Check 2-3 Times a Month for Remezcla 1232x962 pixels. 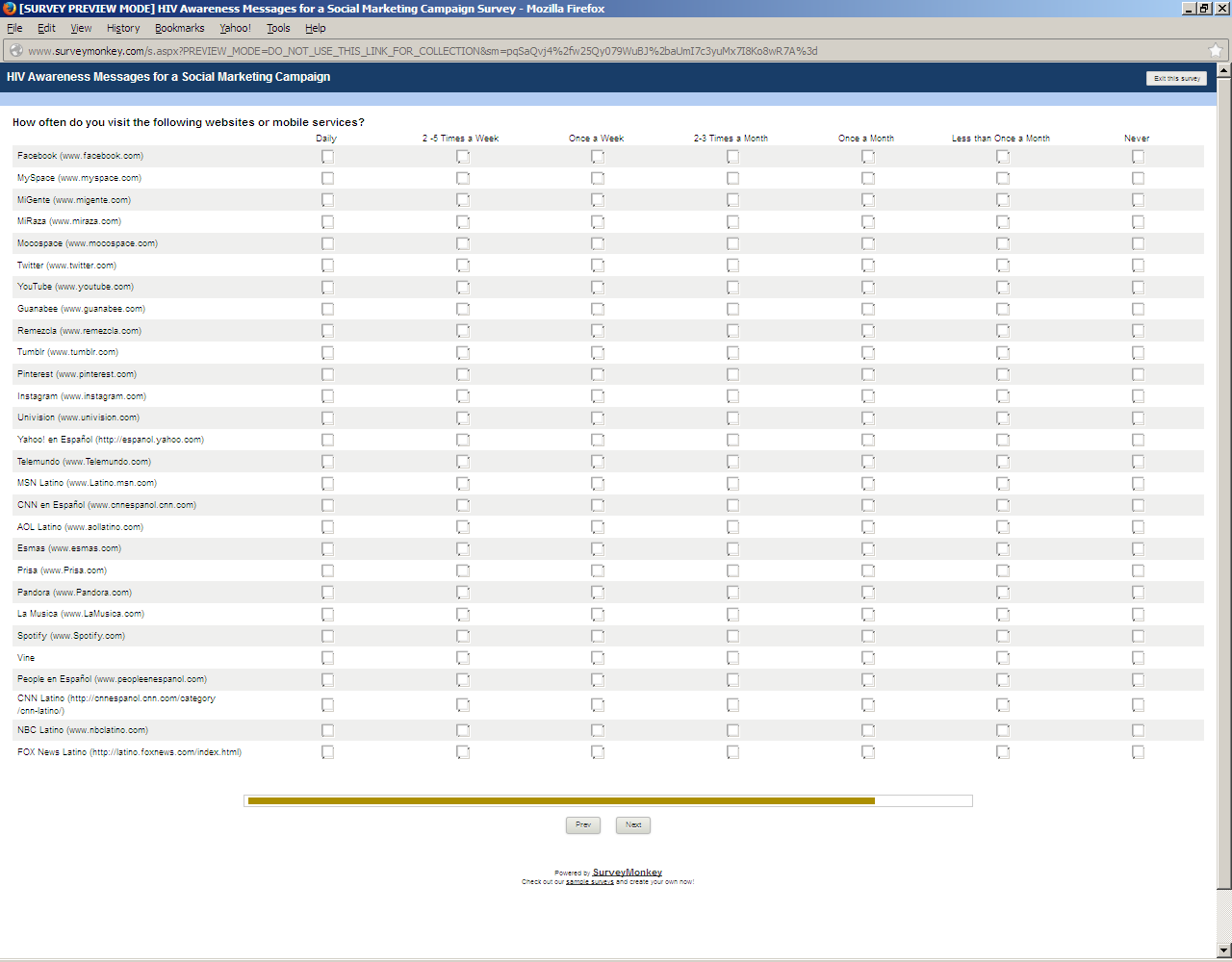click(x=732, y=331)
